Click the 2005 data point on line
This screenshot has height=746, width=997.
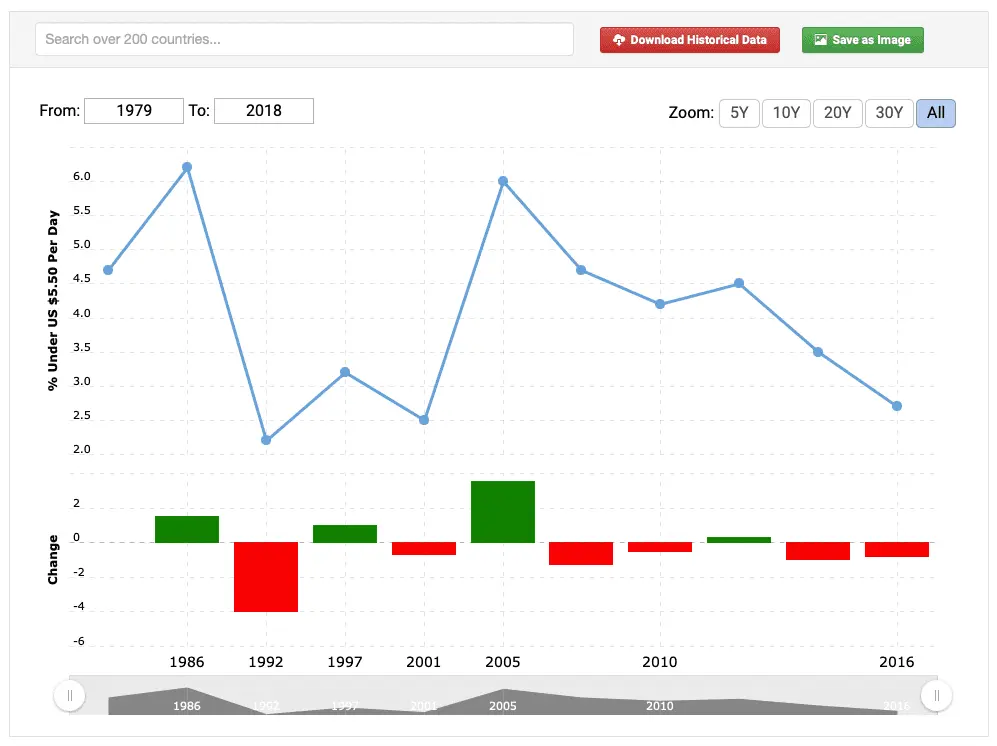[x=503, y=181]
